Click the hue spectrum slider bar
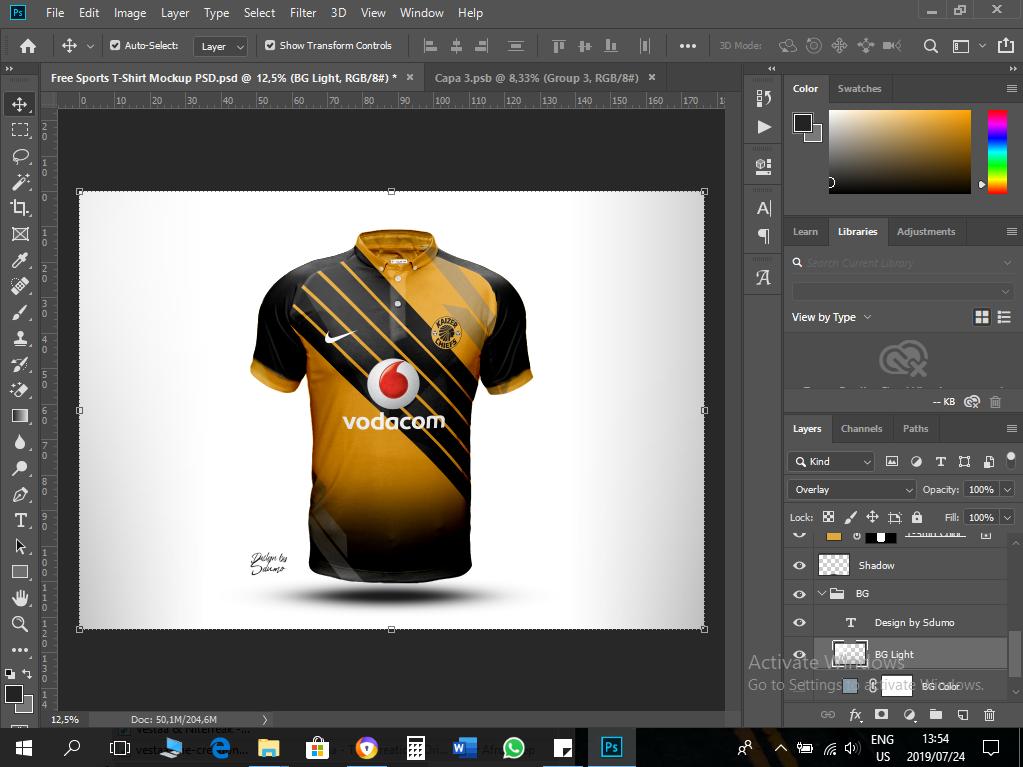The width and height of the screenshot is (1023, 767). pyautogui.click(x=997, y=151)
